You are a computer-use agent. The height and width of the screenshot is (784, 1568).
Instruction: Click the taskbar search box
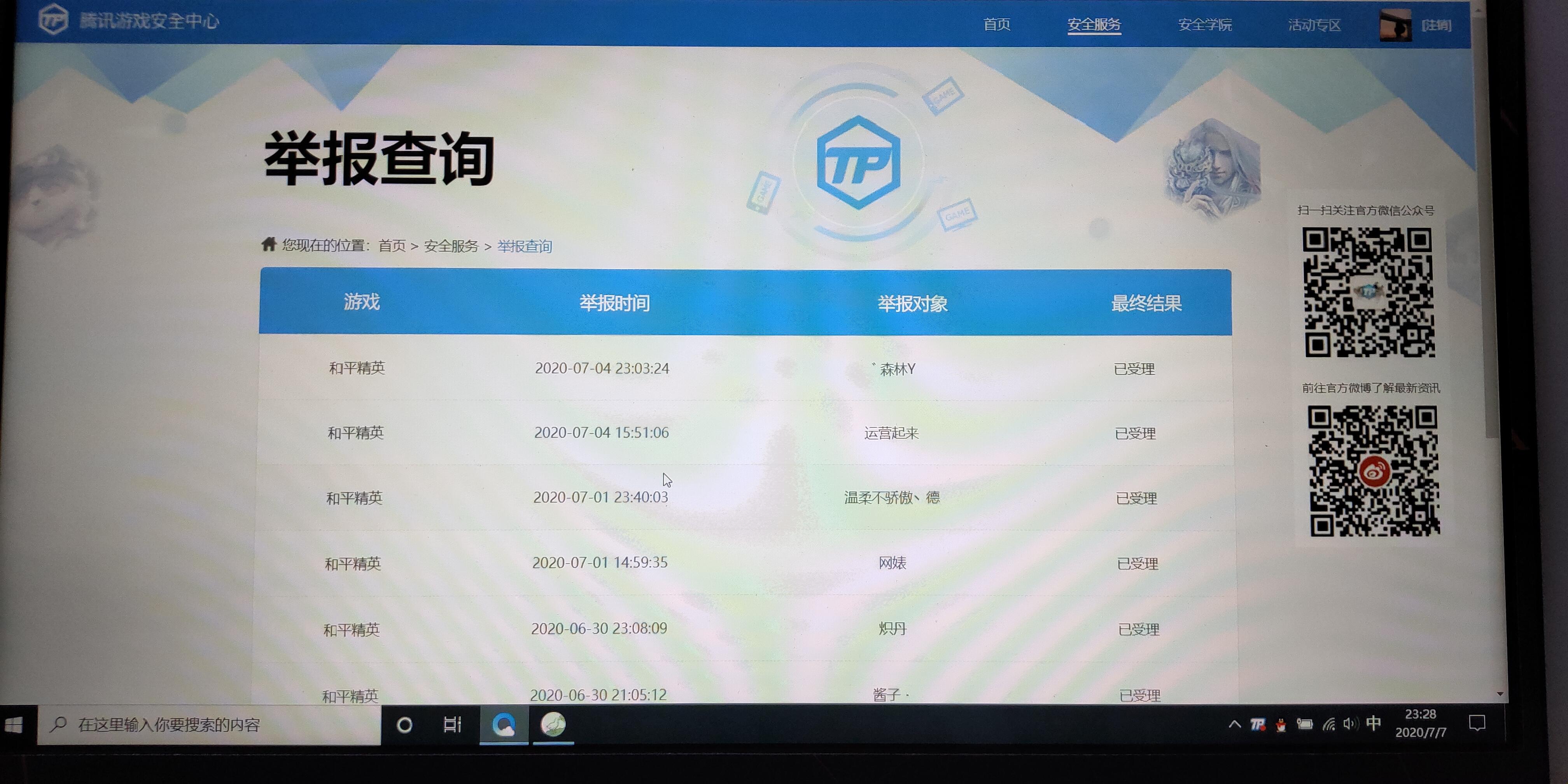pos(209,725)
